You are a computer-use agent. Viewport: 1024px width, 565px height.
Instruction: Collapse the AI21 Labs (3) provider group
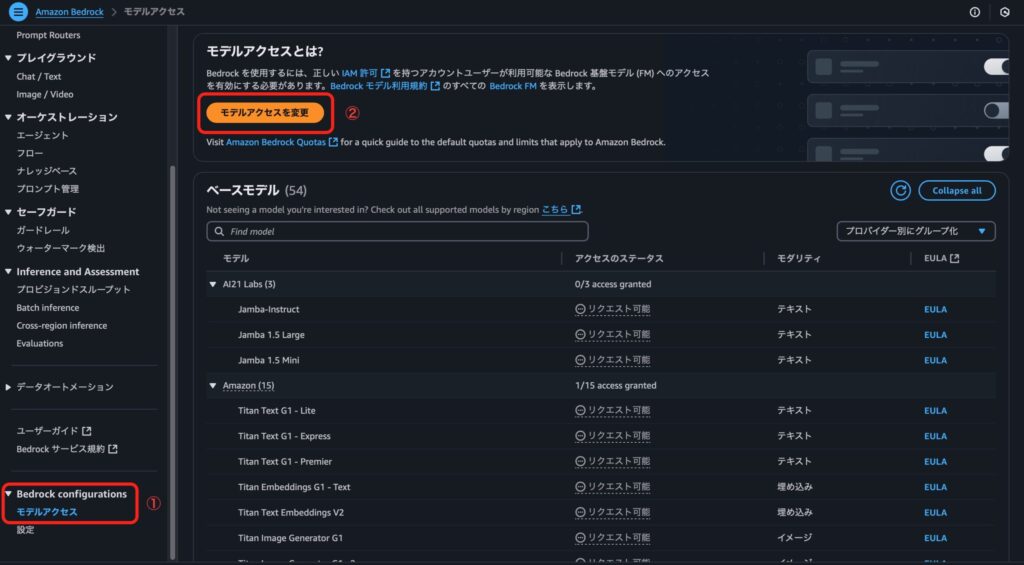[x=212, y=284]
